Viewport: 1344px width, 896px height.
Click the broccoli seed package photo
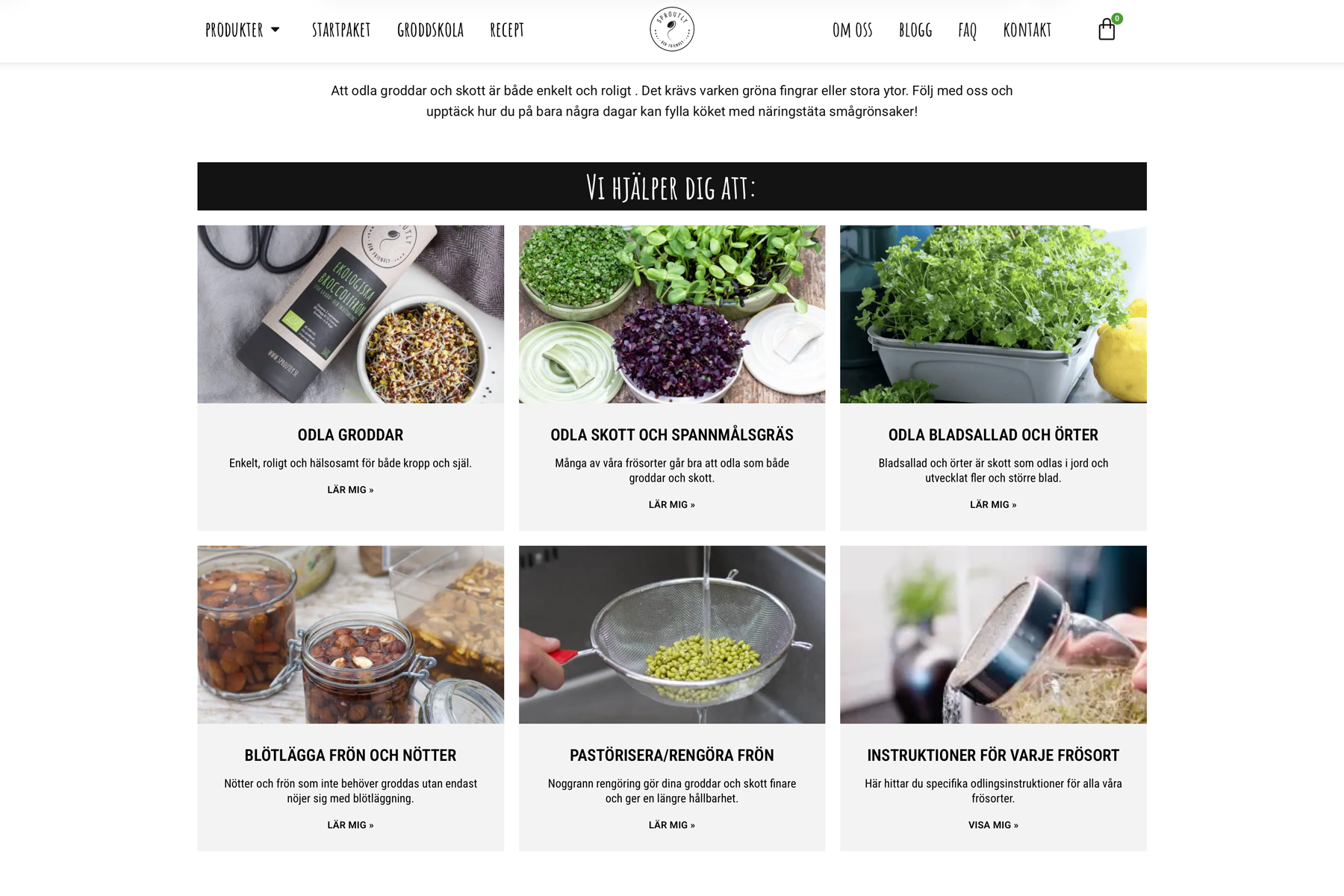click(350, 314)
